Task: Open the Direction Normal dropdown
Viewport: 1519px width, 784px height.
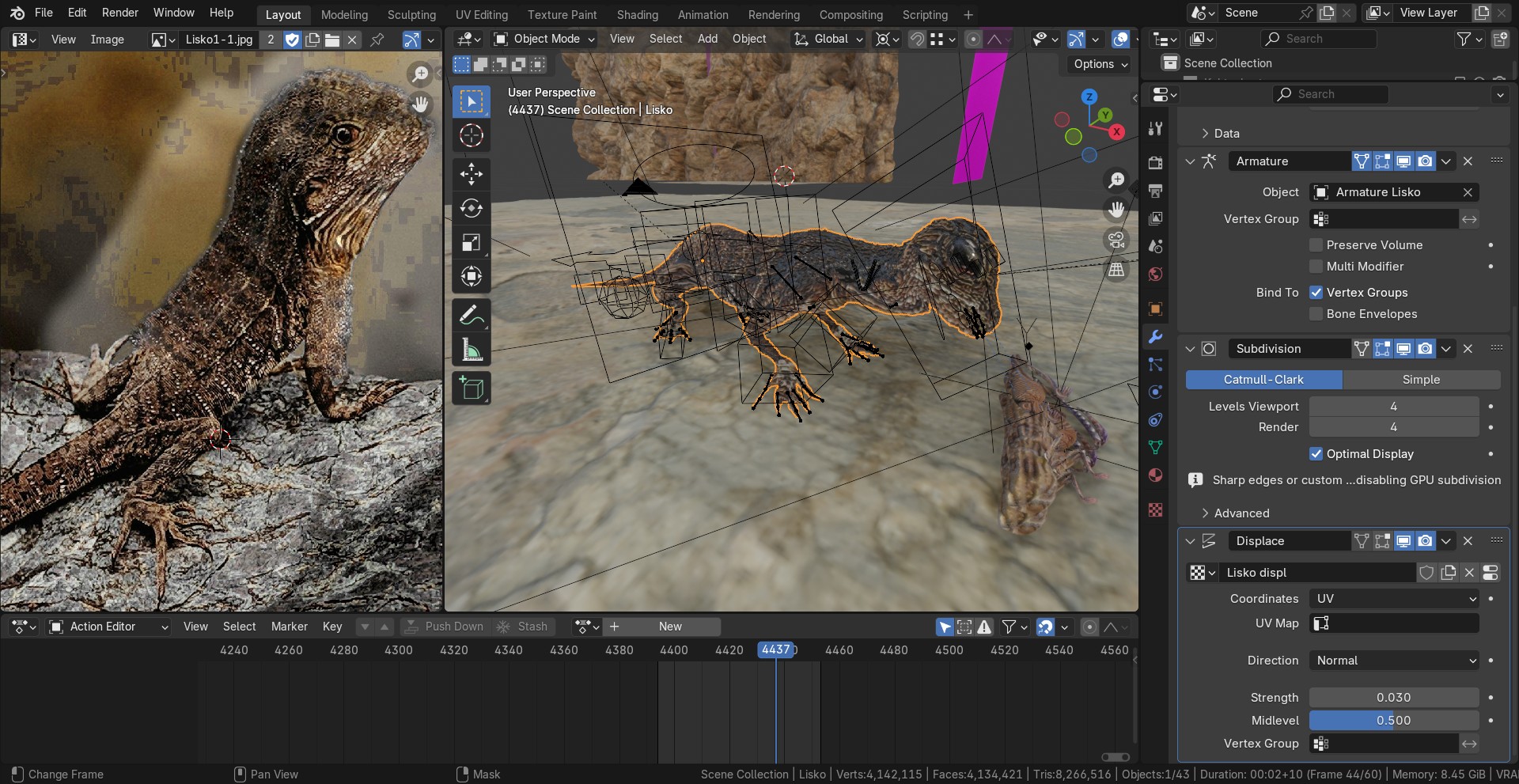Action: pos(1394,661)
